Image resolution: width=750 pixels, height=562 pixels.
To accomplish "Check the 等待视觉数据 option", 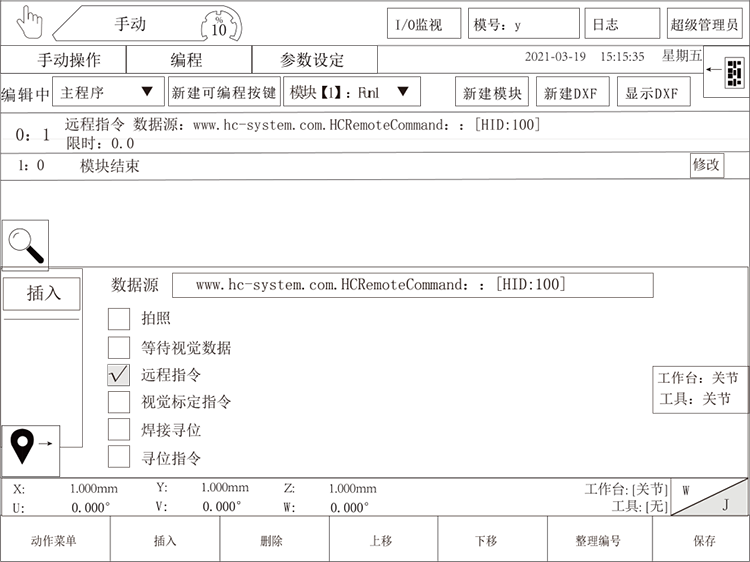I will (119, 348).
